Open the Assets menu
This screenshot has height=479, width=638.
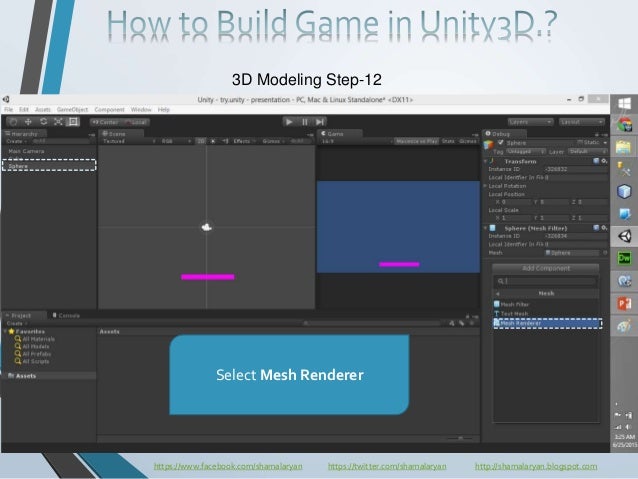pos(43,109)
